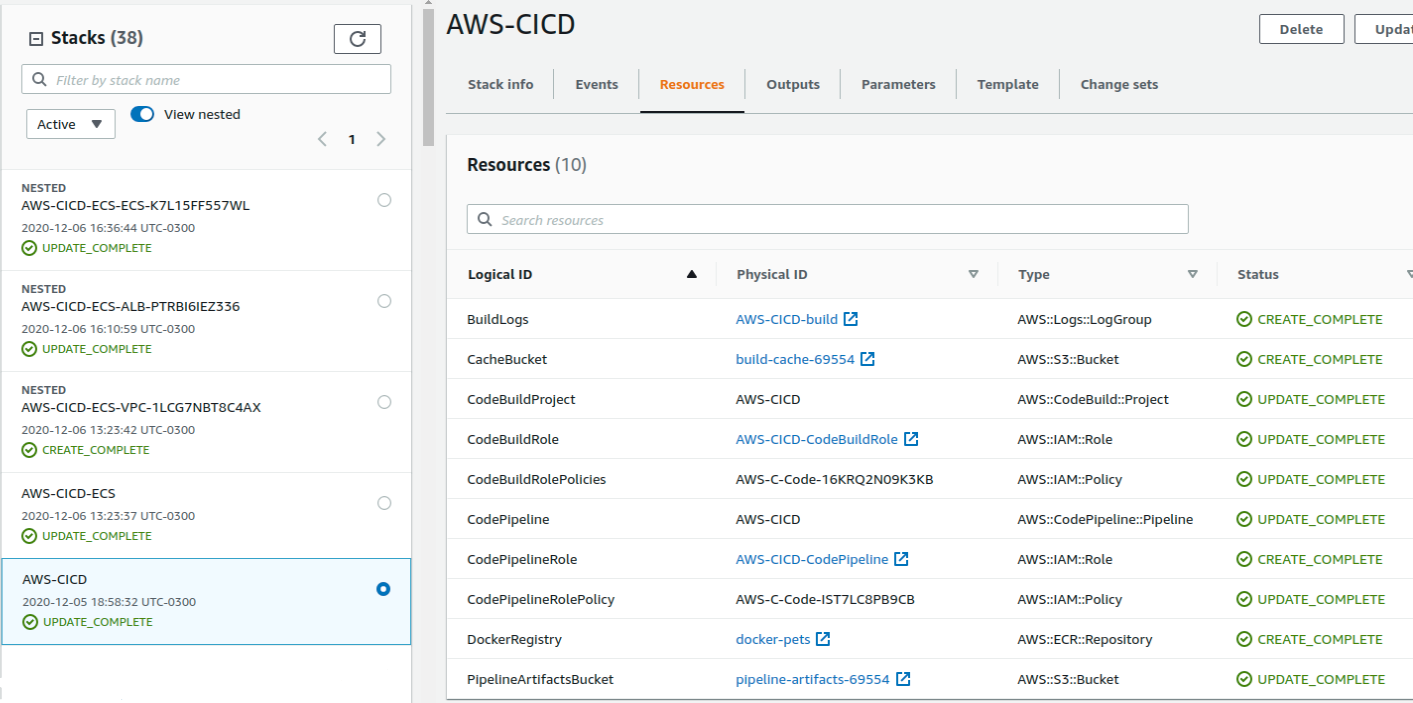Click the AWS::CodePipeline::Pipeline type cell
The image size is (1413, 703).
(1105, 519)
